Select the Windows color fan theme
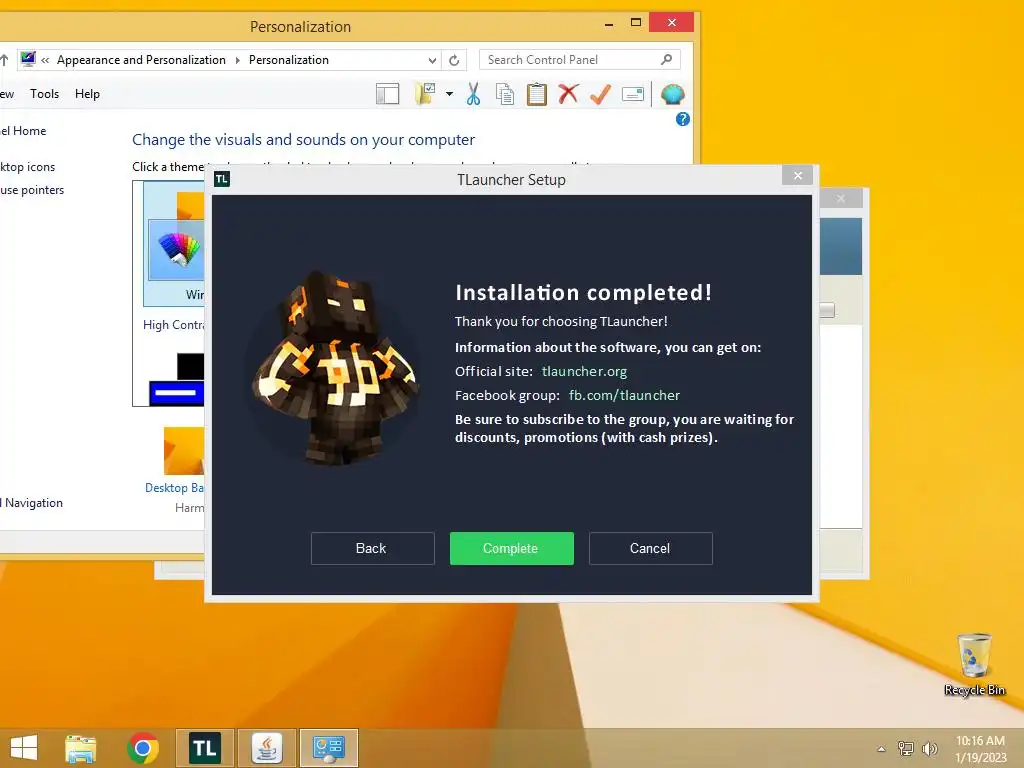Viewport: 1024px width, 768px height. coord(176,250)
